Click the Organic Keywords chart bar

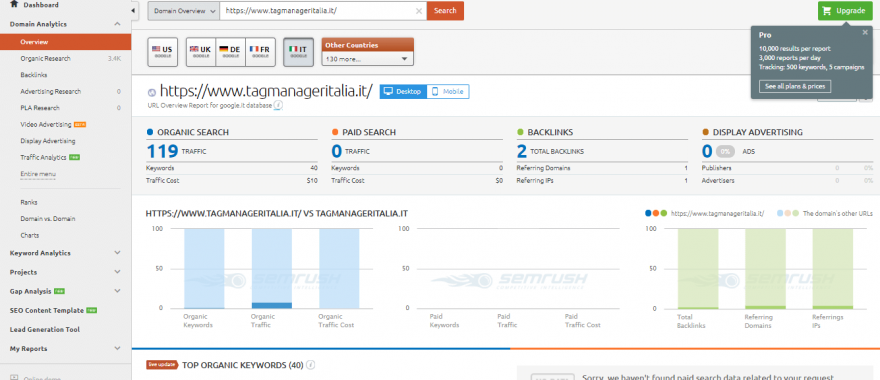pyautogui.click(x=204, y=268)
